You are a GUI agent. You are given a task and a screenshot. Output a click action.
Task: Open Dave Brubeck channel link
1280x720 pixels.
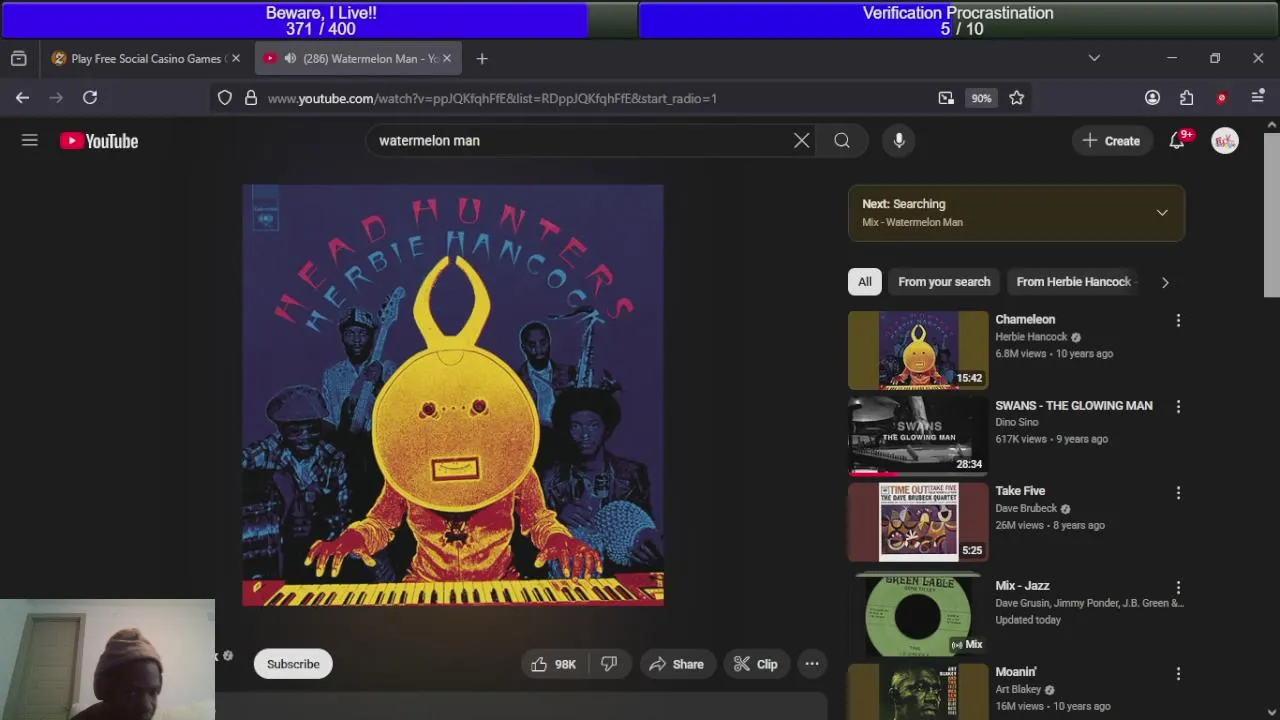1026,508
